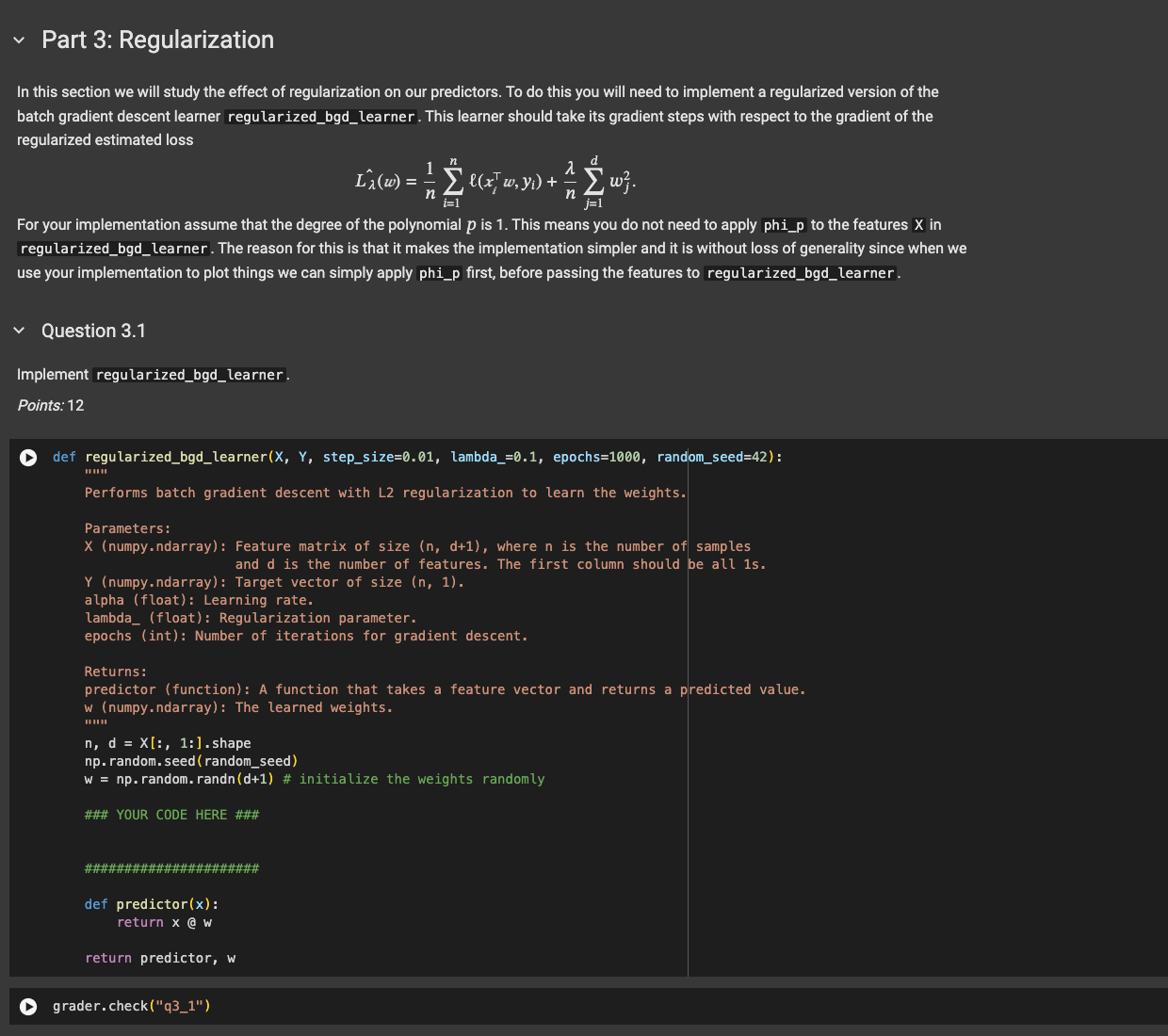This screenshot has height=1036, width=1168.
Task: Select the Part 3: Regularization heading text
Action: [156, 40]
